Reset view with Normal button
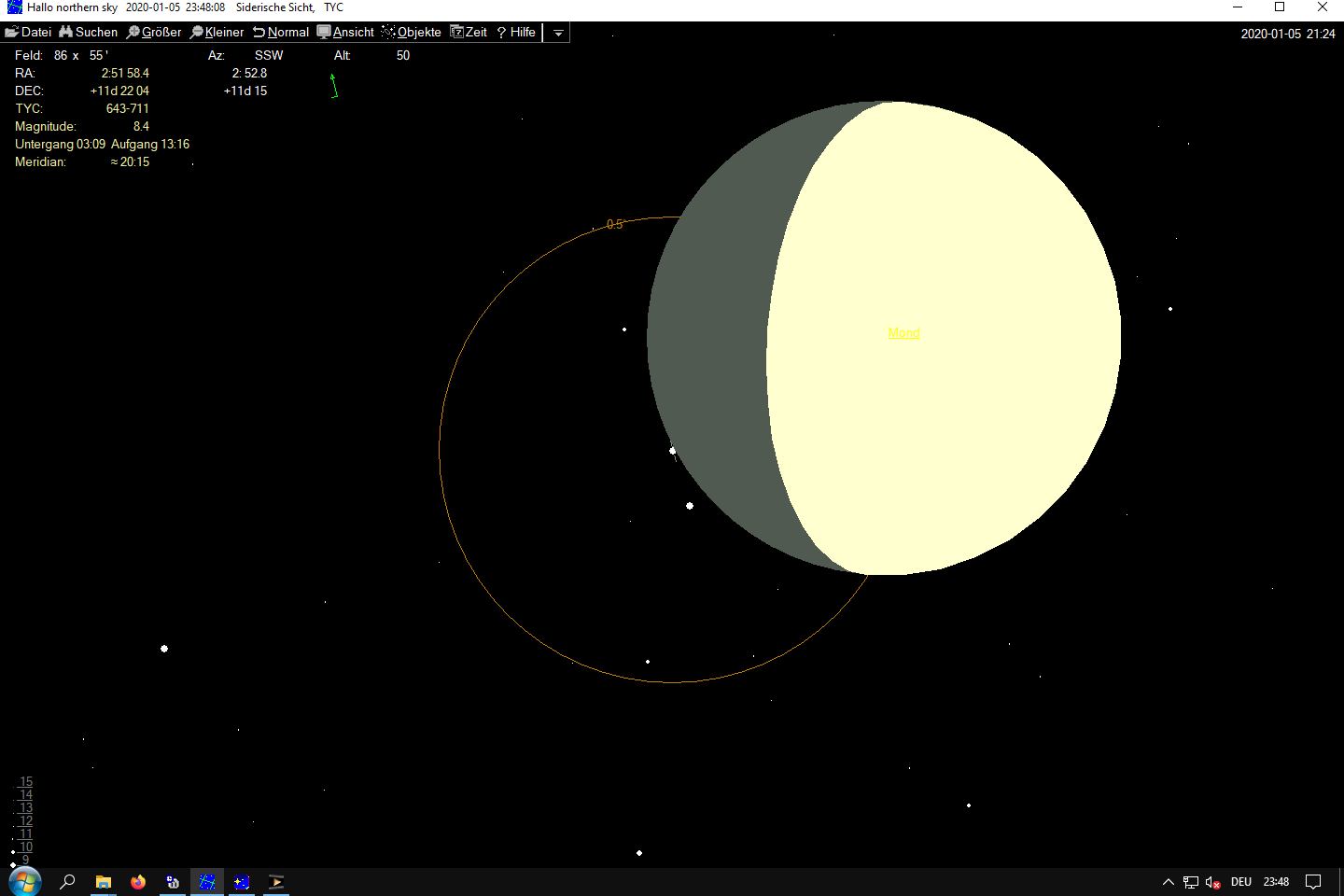1344x896 pixels. [x=281, y=32]
